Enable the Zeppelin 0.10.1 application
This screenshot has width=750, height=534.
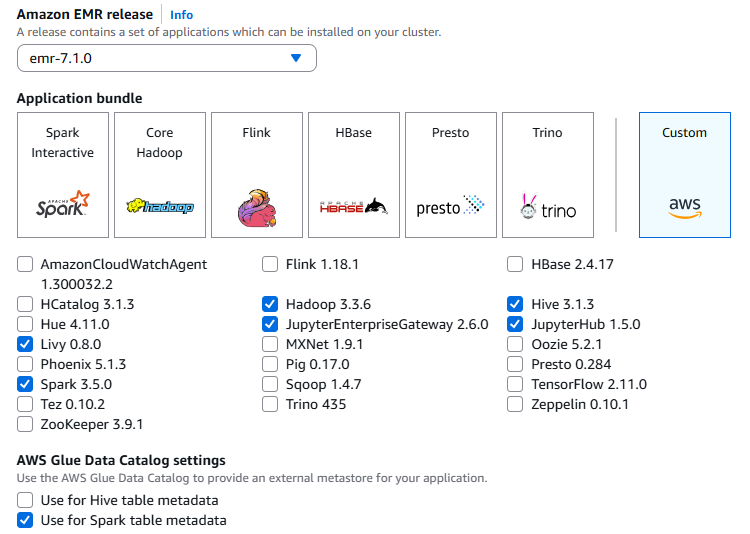[515, 404]
